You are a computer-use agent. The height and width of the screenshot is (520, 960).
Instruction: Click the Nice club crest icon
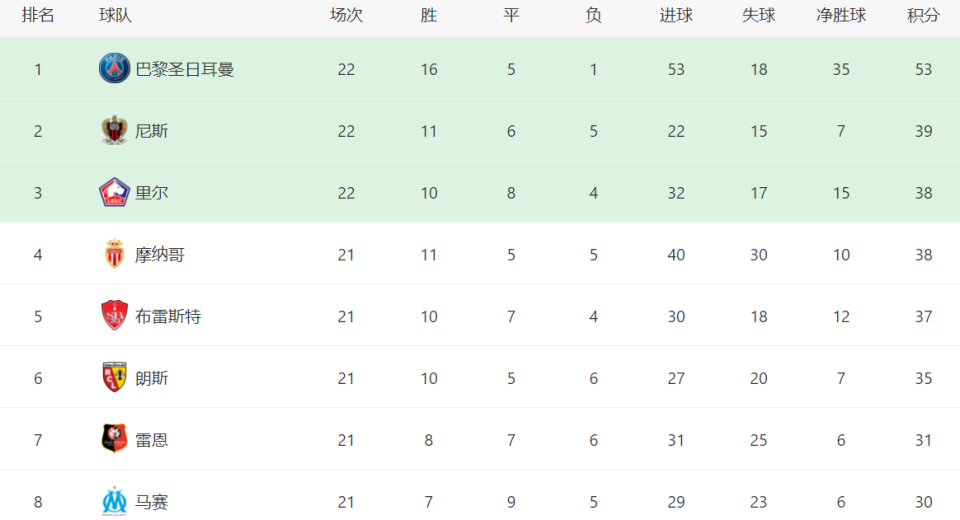pos(114,130)
